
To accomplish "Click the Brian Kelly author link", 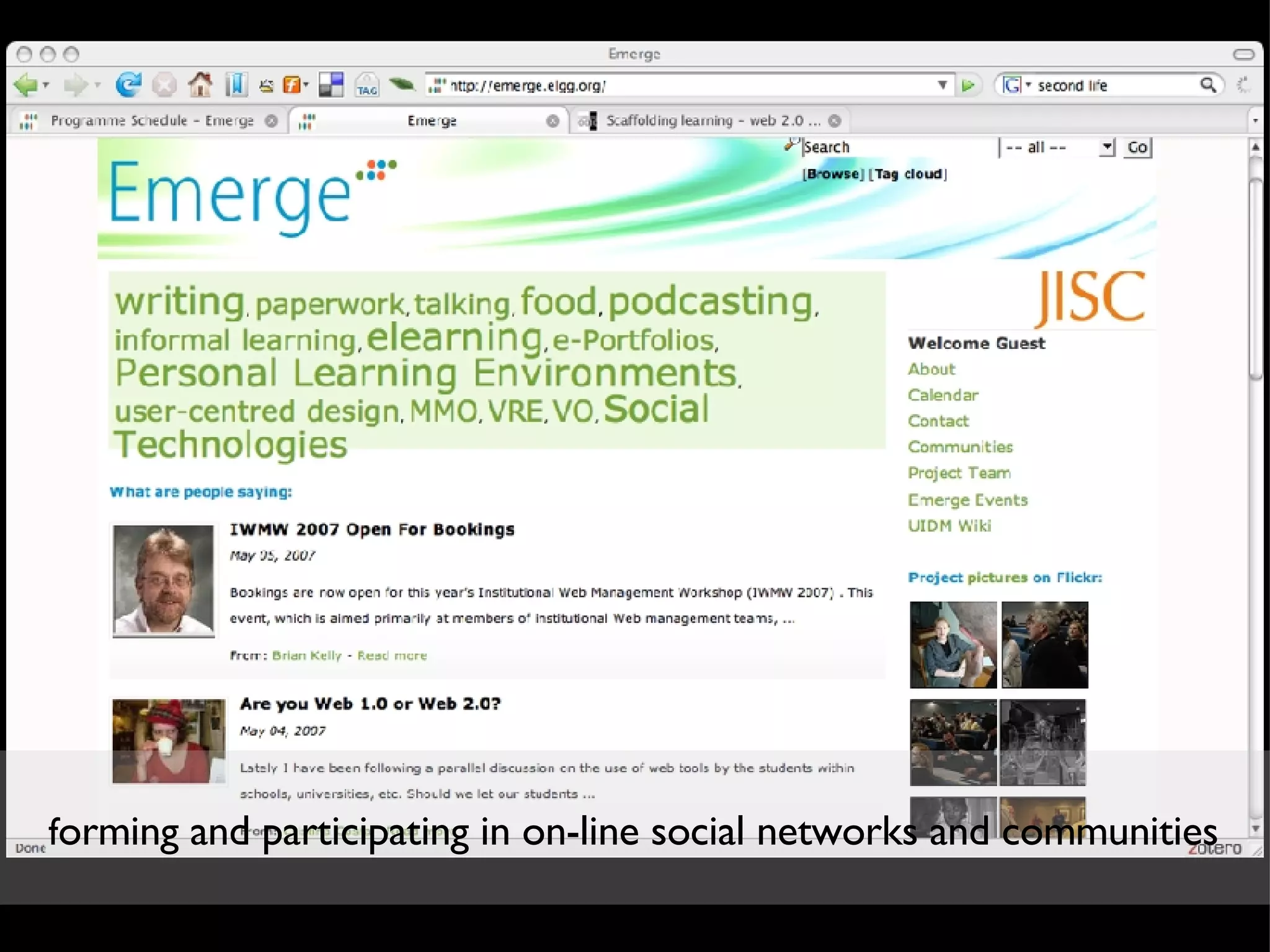I will pos(307,656).
